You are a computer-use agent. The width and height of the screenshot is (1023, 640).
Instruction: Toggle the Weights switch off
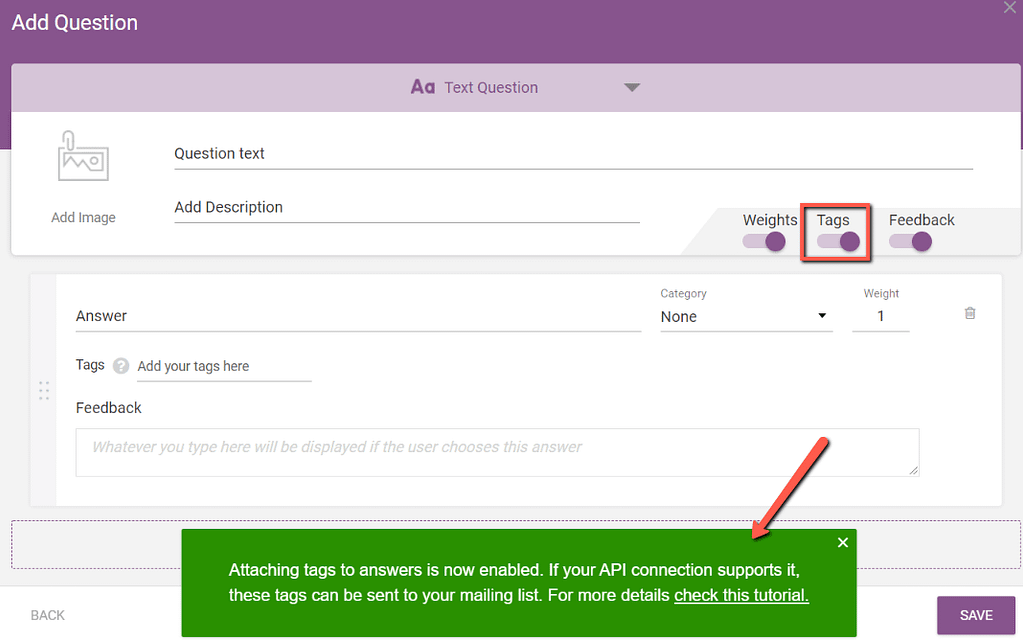764,241
